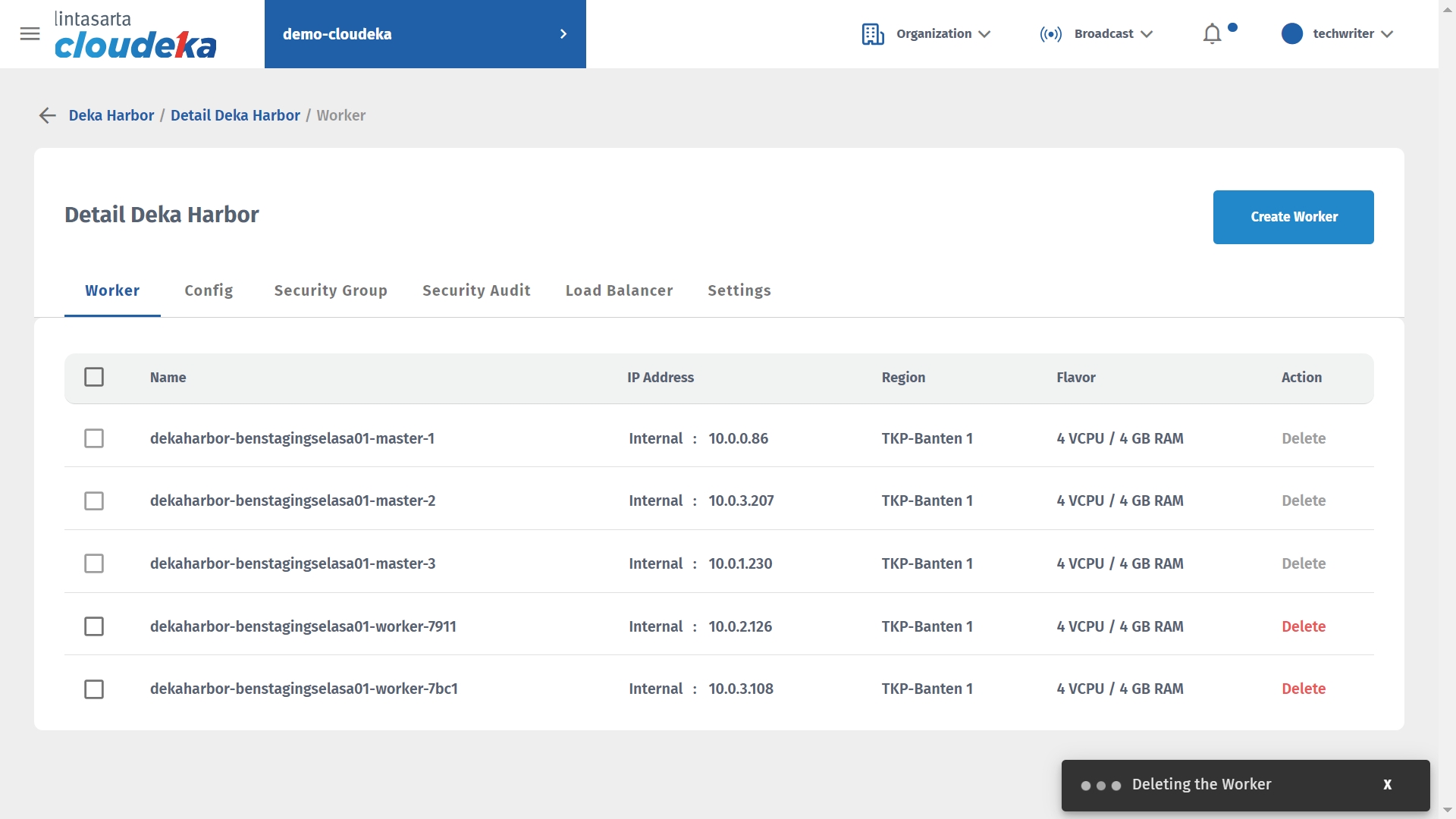Viewport: 1456px width, 819px height.
Task: Delete the worker-7bc1 node
Action: [x=1303, y=689]
